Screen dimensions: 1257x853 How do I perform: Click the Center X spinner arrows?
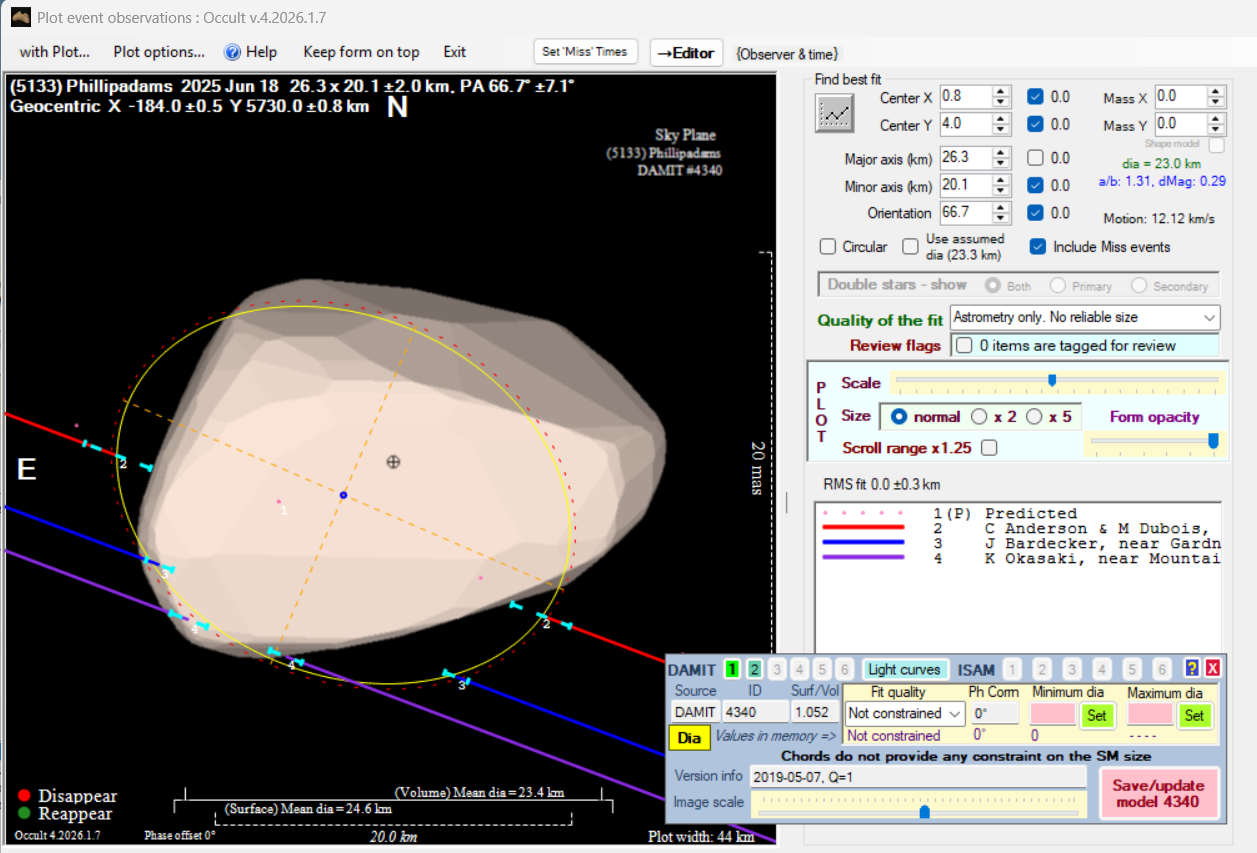[1001, 97]
